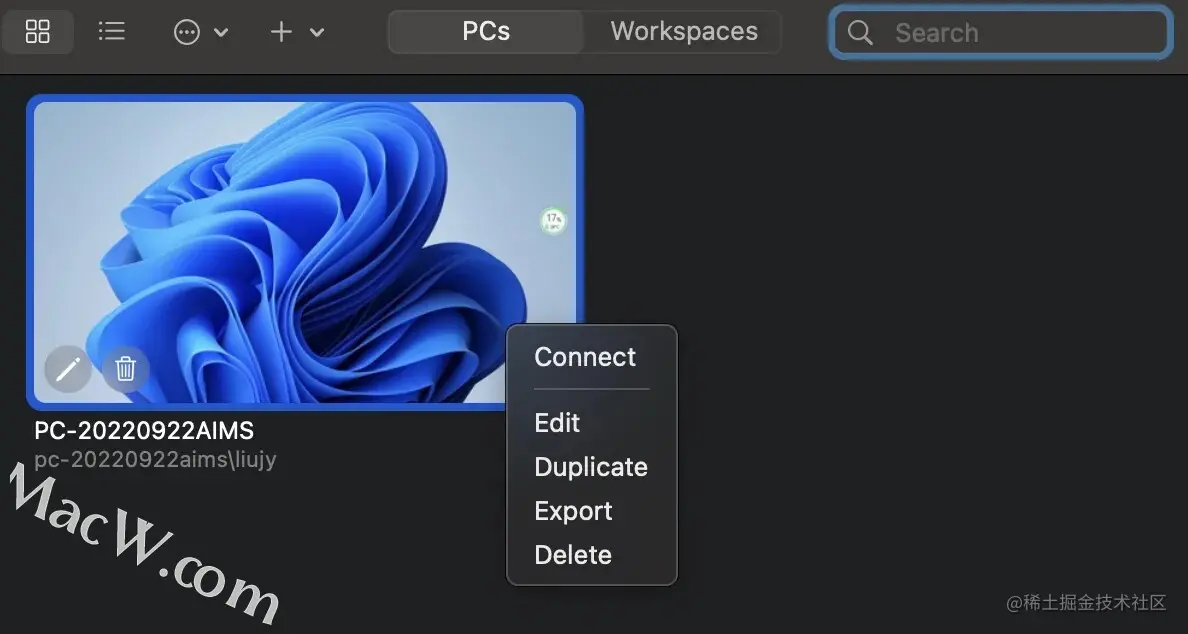1188x634 pixels.
Task: Switch to list view layout
Action: 111,31
